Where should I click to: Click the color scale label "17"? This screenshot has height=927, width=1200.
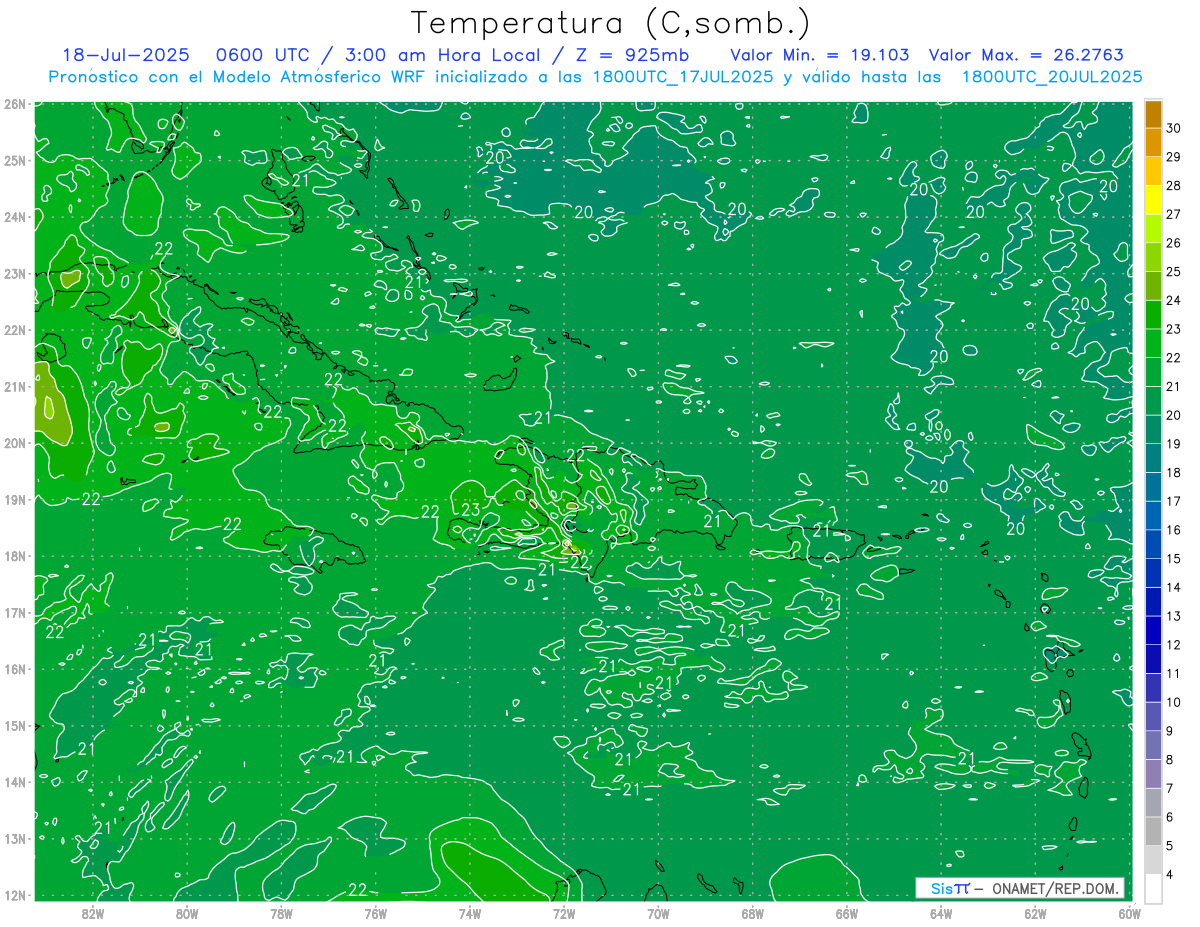tap(1174, 501)
